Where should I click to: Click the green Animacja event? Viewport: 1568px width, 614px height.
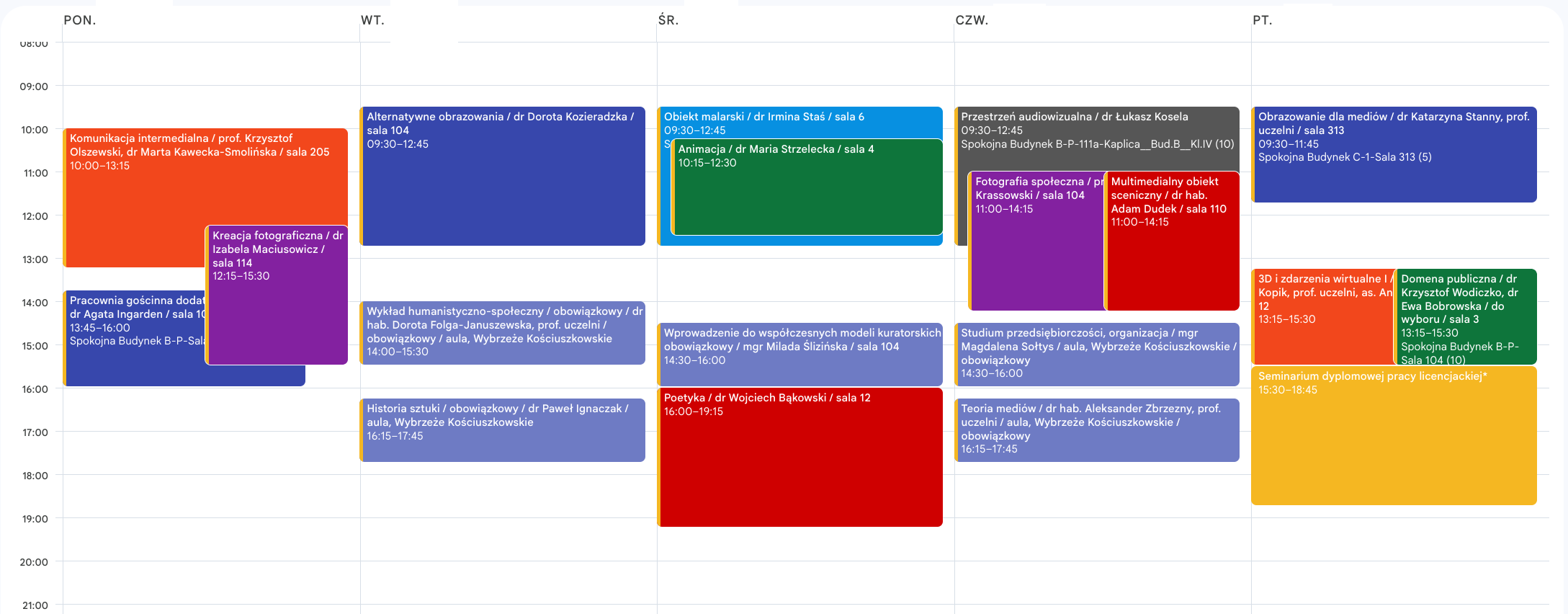point(807,187)
